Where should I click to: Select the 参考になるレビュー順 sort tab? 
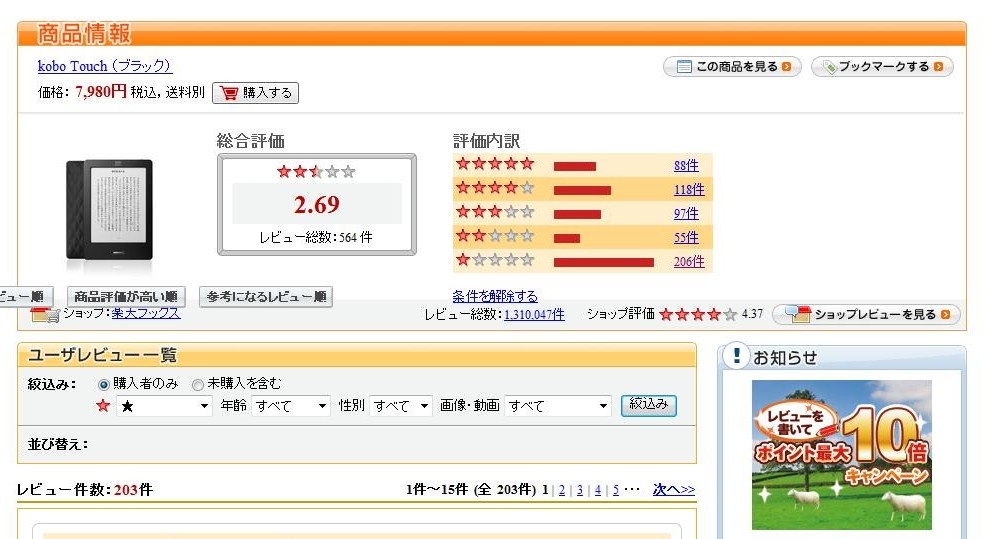click(x=266, y=297)
